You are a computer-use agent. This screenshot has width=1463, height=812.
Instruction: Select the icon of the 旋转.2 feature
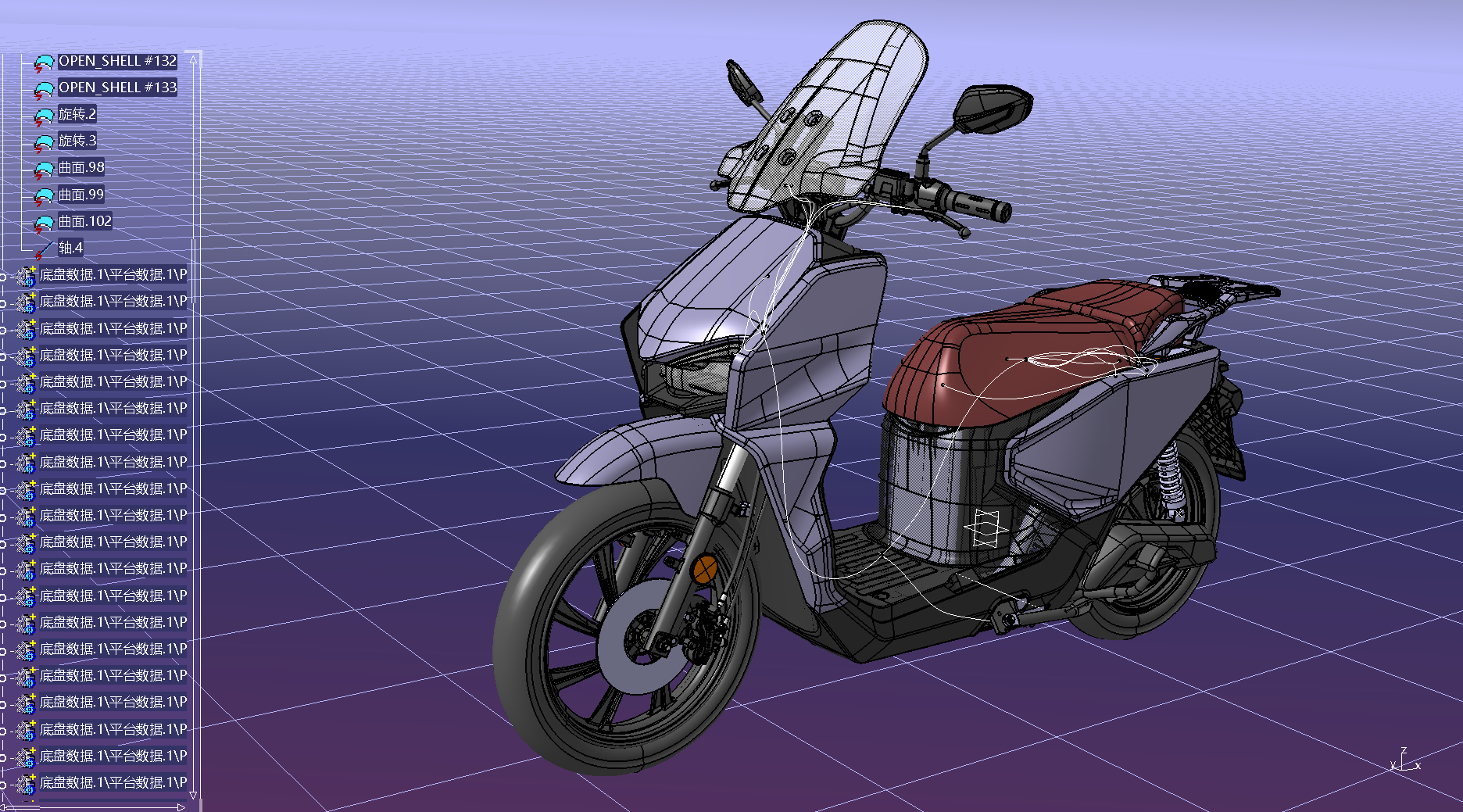pyautogui.click(x=43, y=116)
